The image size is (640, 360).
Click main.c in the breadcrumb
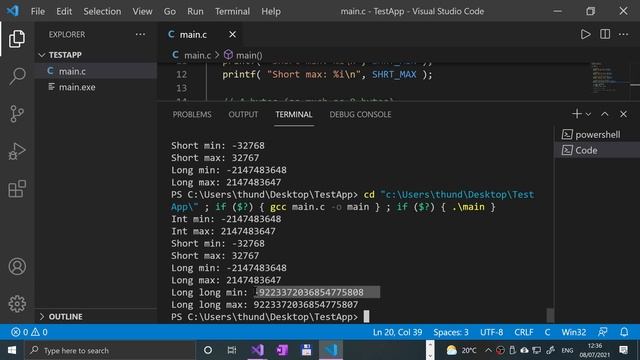click(x=197, y=55)
